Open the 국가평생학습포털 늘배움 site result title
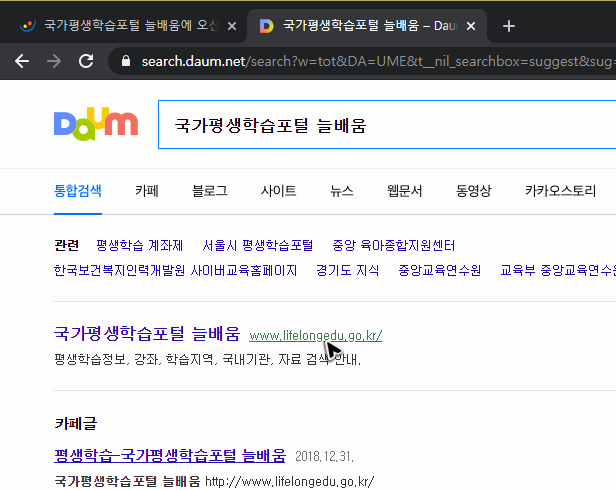616x490 pixels. 147,334
